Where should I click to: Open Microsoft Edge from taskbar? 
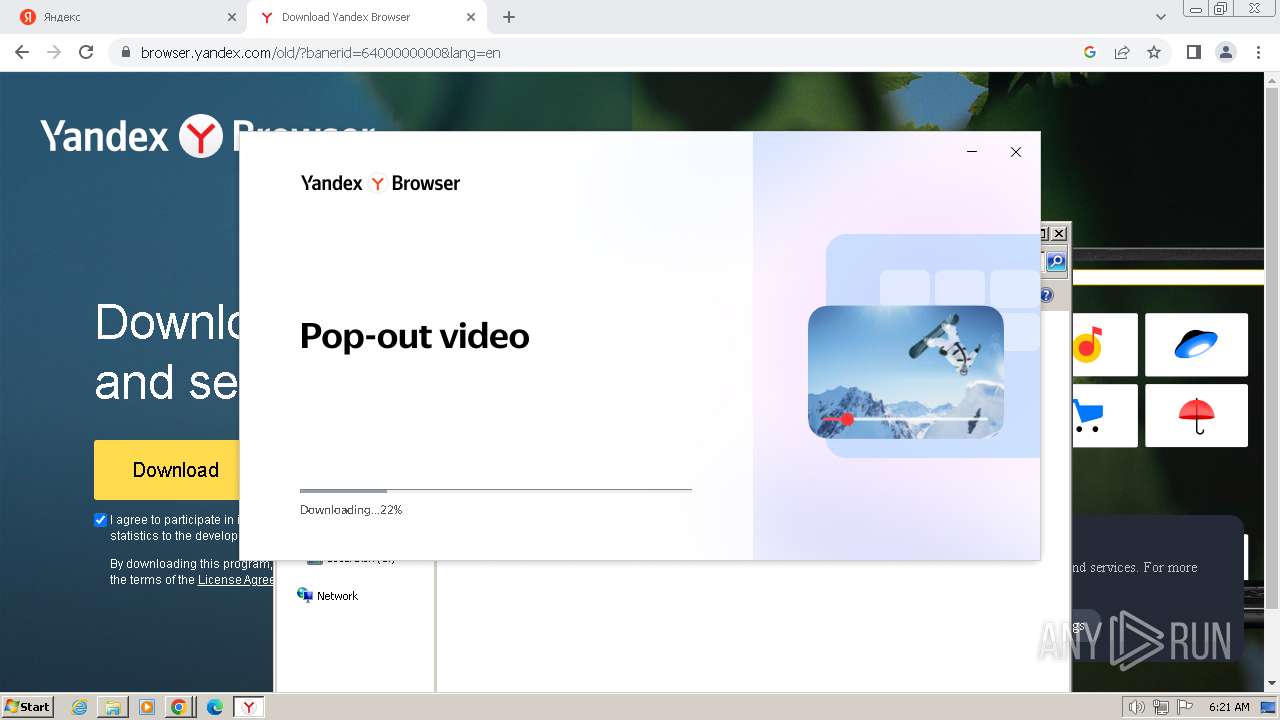tap(214, 707)
